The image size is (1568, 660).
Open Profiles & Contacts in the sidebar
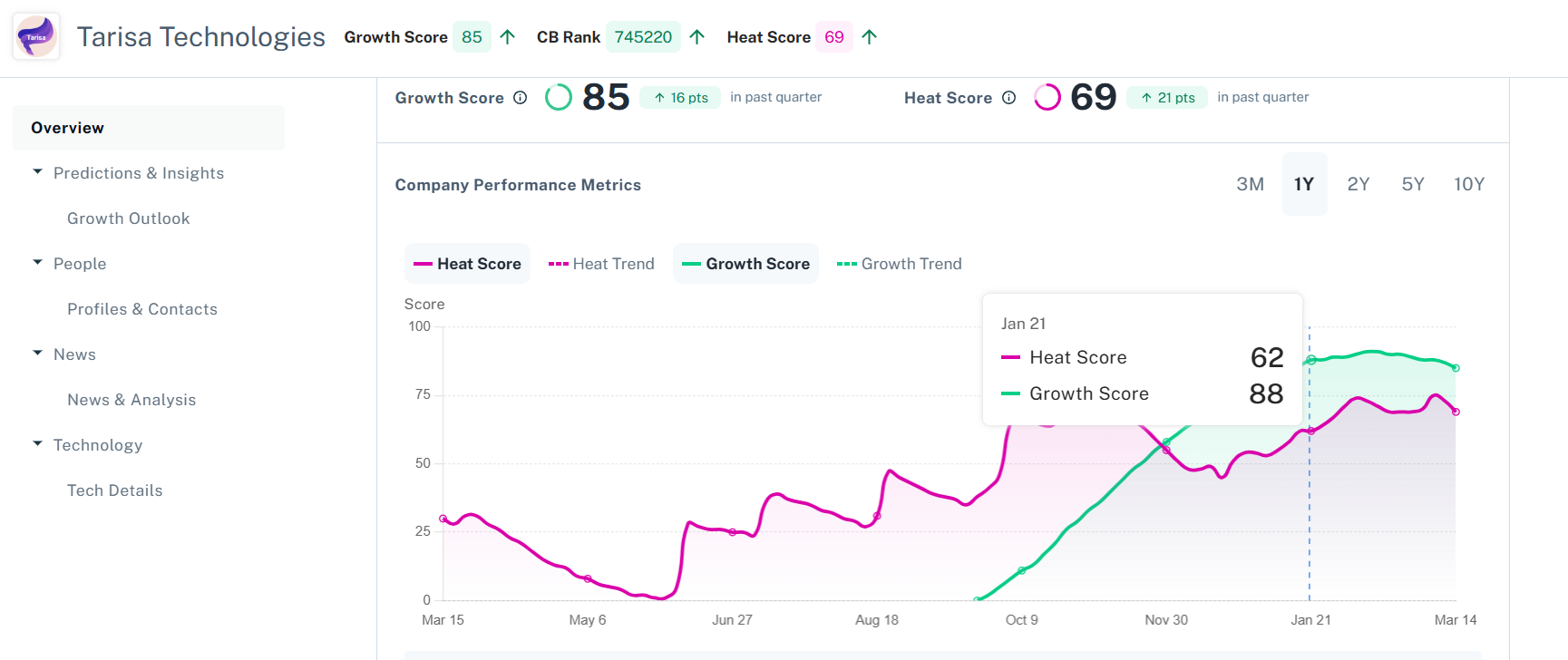[x=142, y=309]
